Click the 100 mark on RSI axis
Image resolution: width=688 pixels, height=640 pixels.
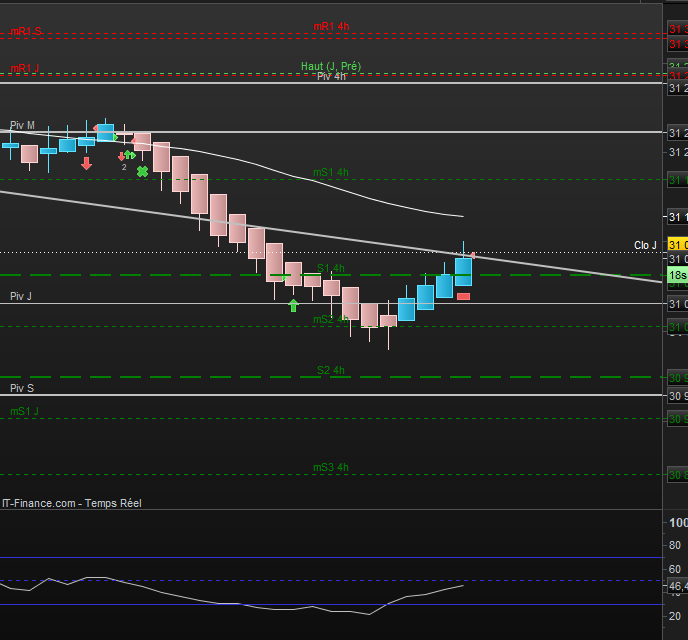[x=678, y=522]
